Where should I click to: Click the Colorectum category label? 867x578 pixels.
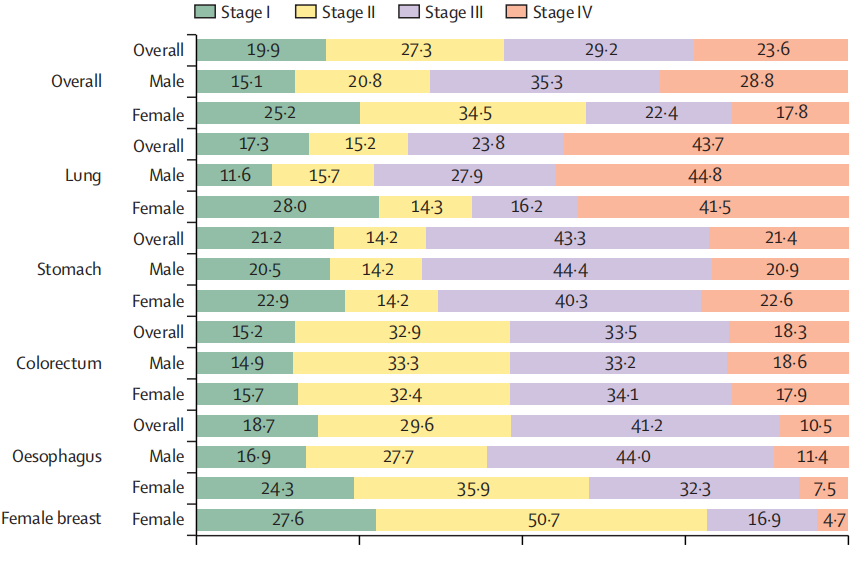click(59, 363)
